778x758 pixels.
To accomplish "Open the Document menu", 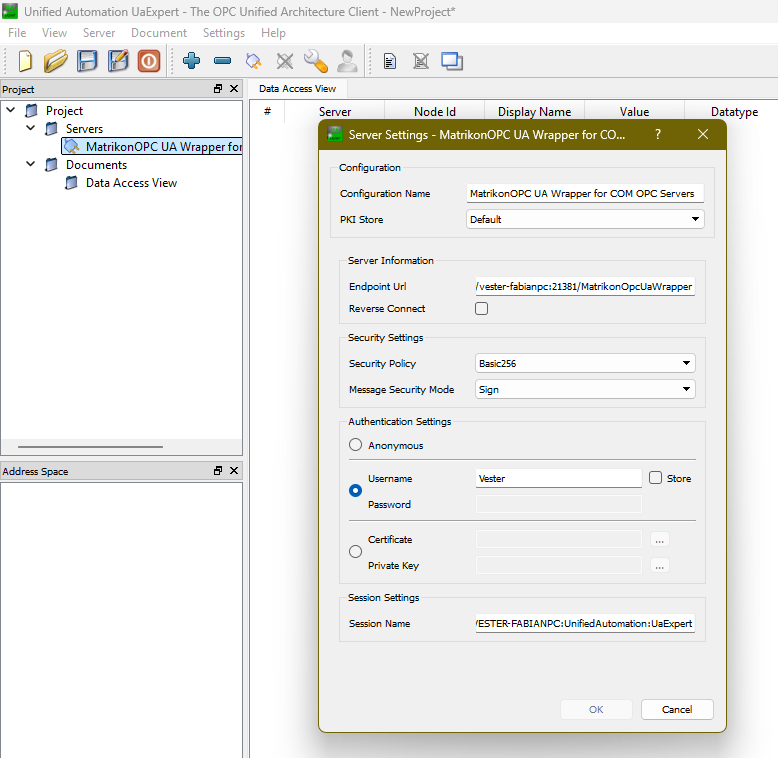I will tap(159, 33).
